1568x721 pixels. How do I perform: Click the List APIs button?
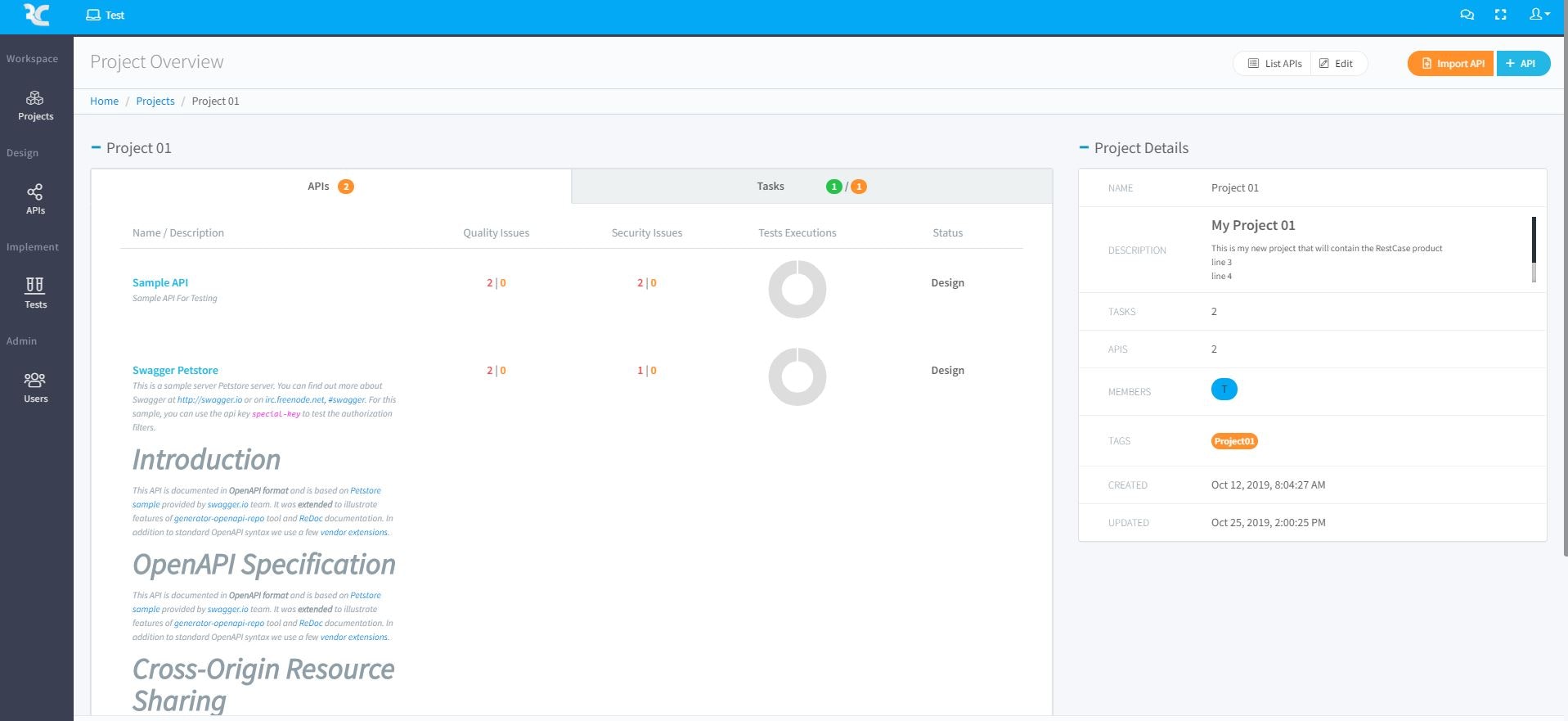coord(1274,63)
